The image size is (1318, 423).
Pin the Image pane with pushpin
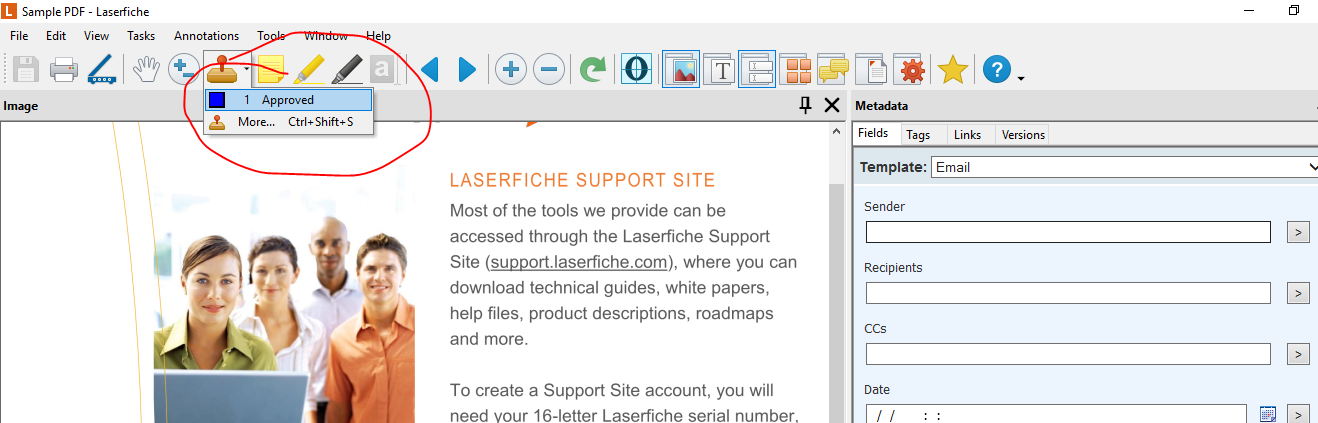click(805, 105)
